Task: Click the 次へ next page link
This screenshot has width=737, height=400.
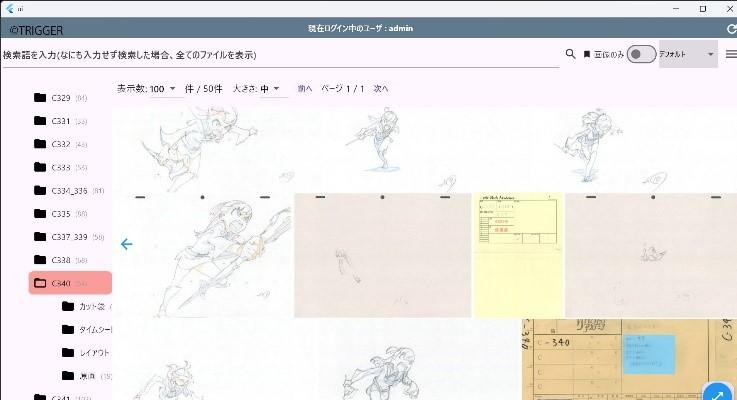Action: tap(381, 89)
